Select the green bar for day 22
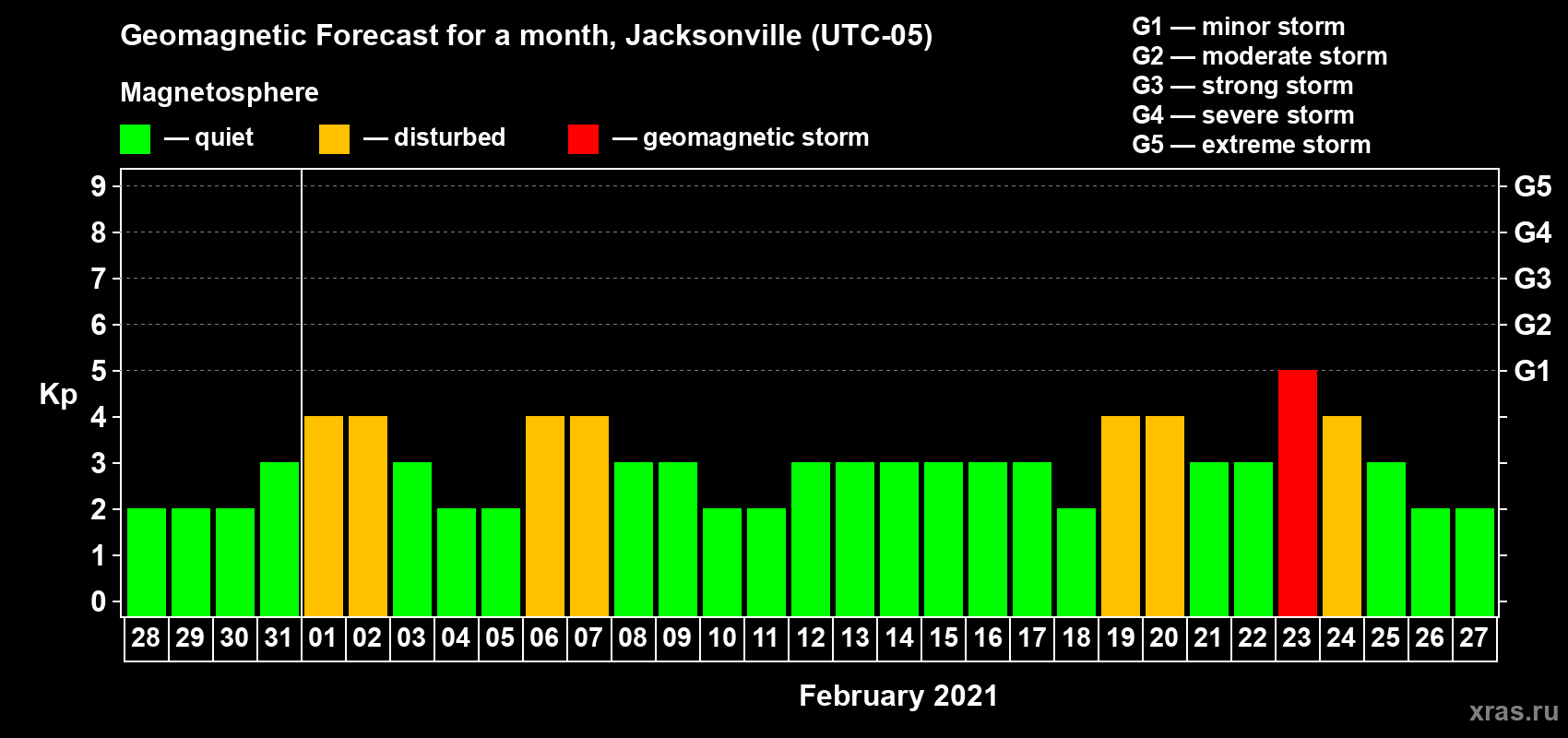This screenshot has width=1568, height=738. point(1253,540)
